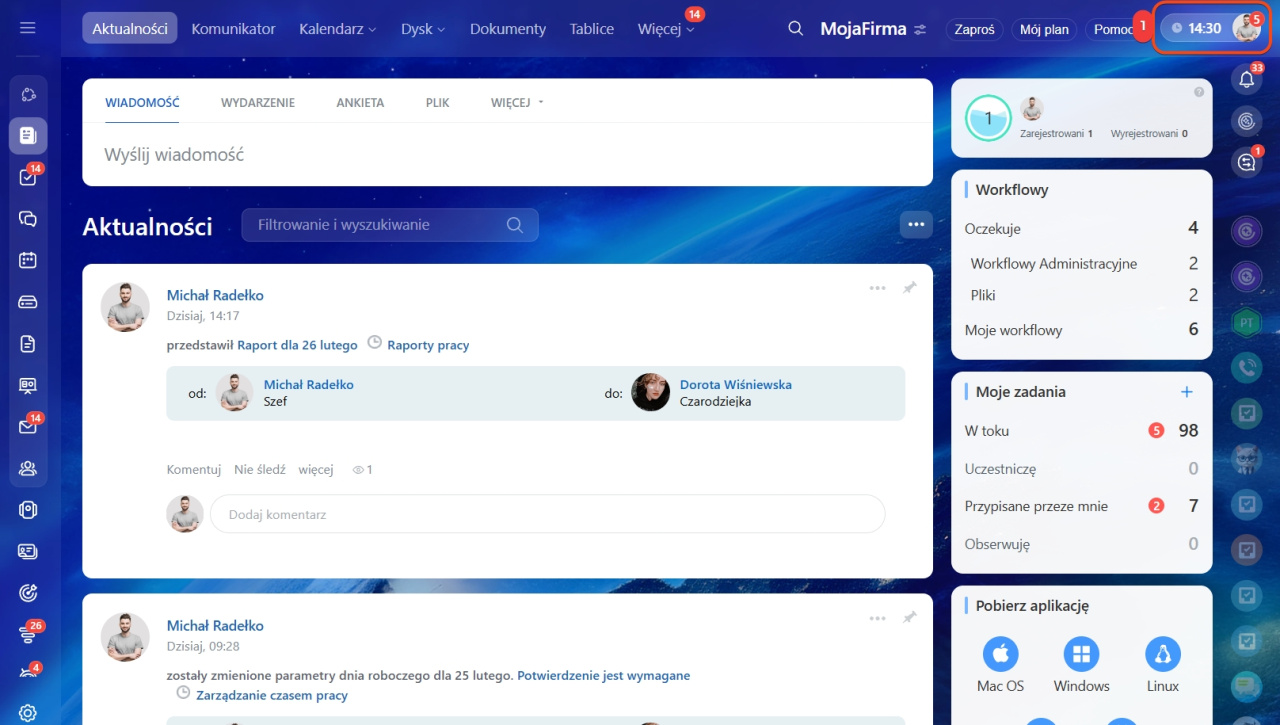Viewport: 1280px width, 725px height.
Task: Open the settings gear in left sidebar
Action: pos(28,713)
